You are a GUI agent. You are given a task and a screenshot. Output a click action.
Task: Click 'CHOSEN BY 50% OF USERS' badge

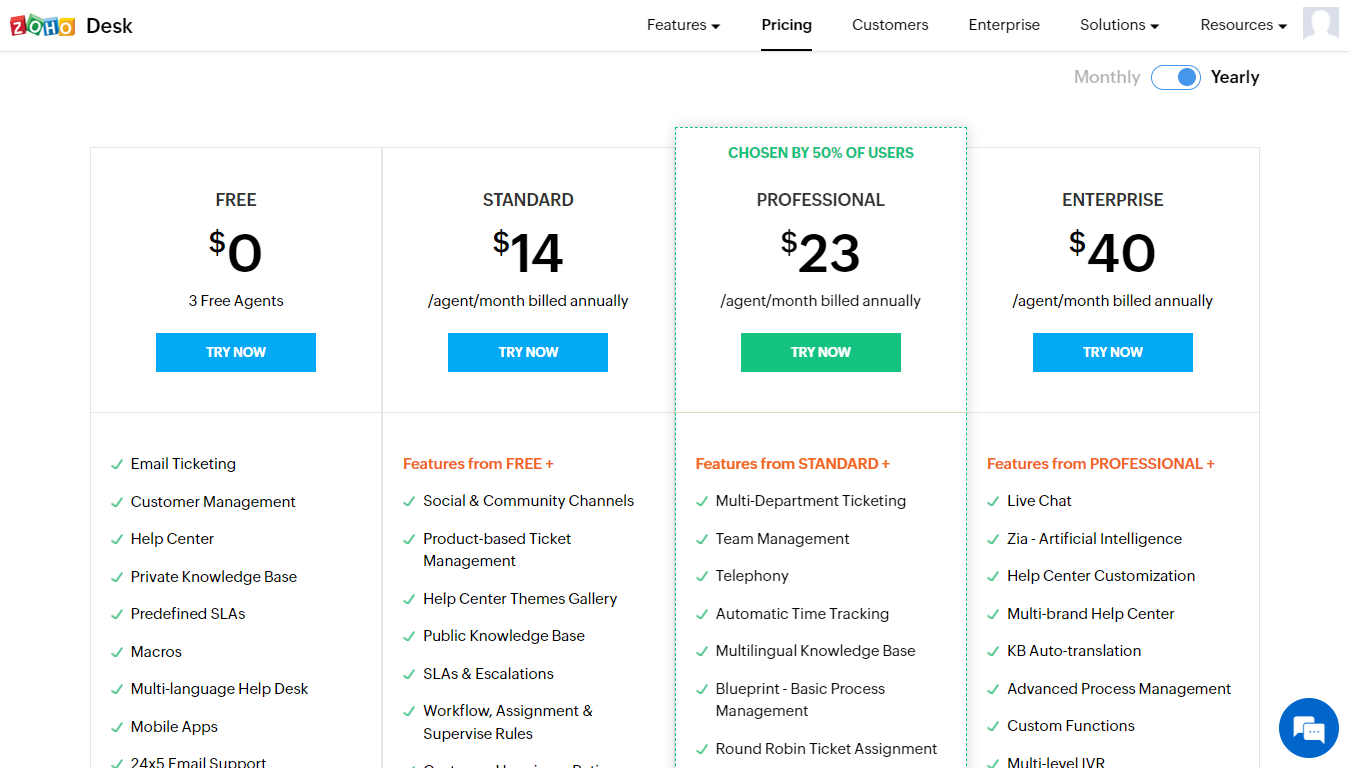(820, 153)
